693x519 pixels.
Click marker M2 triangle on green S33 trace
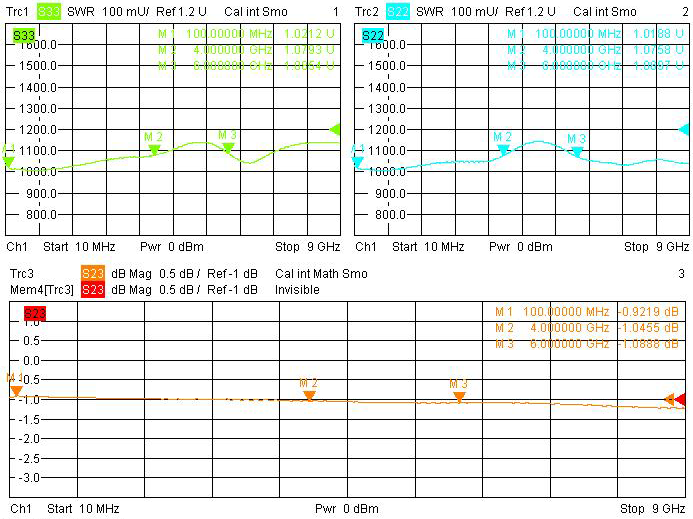(x=154, y=149)
